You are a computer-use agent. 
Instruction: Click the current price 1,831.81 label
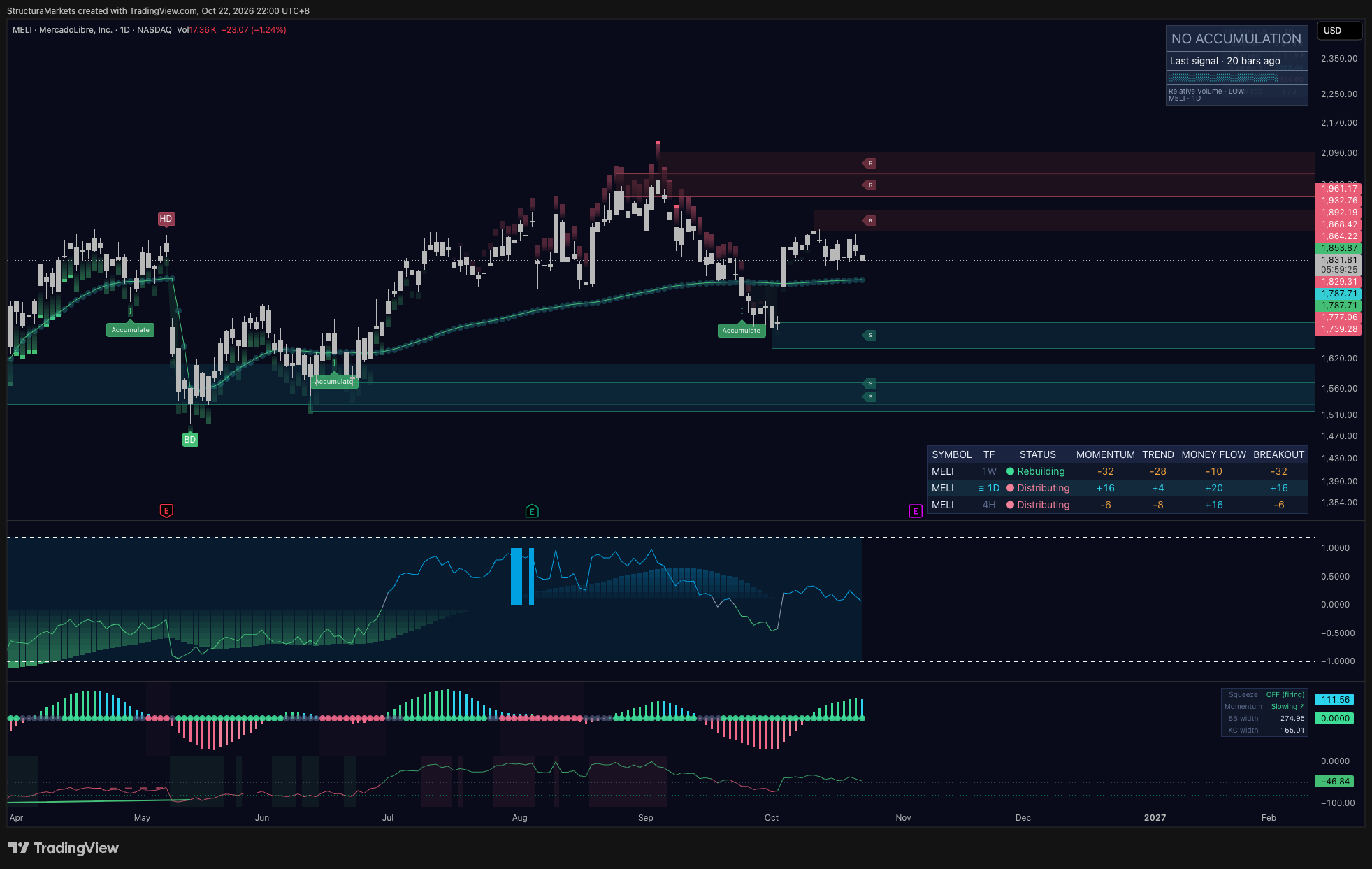(1338, 260)
